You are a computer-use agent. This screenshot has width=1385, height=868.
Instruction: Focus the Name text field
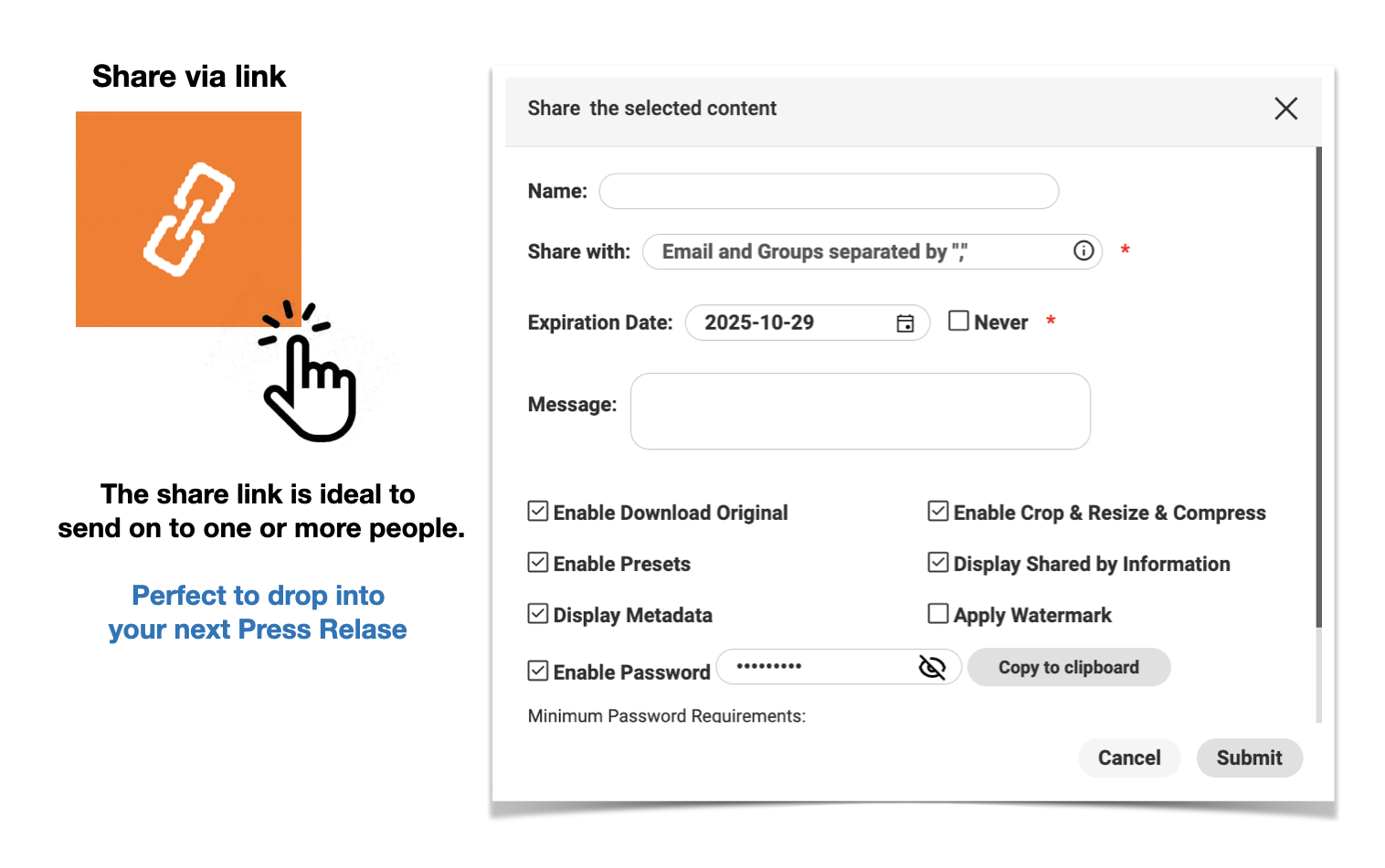tap(828, 192)
